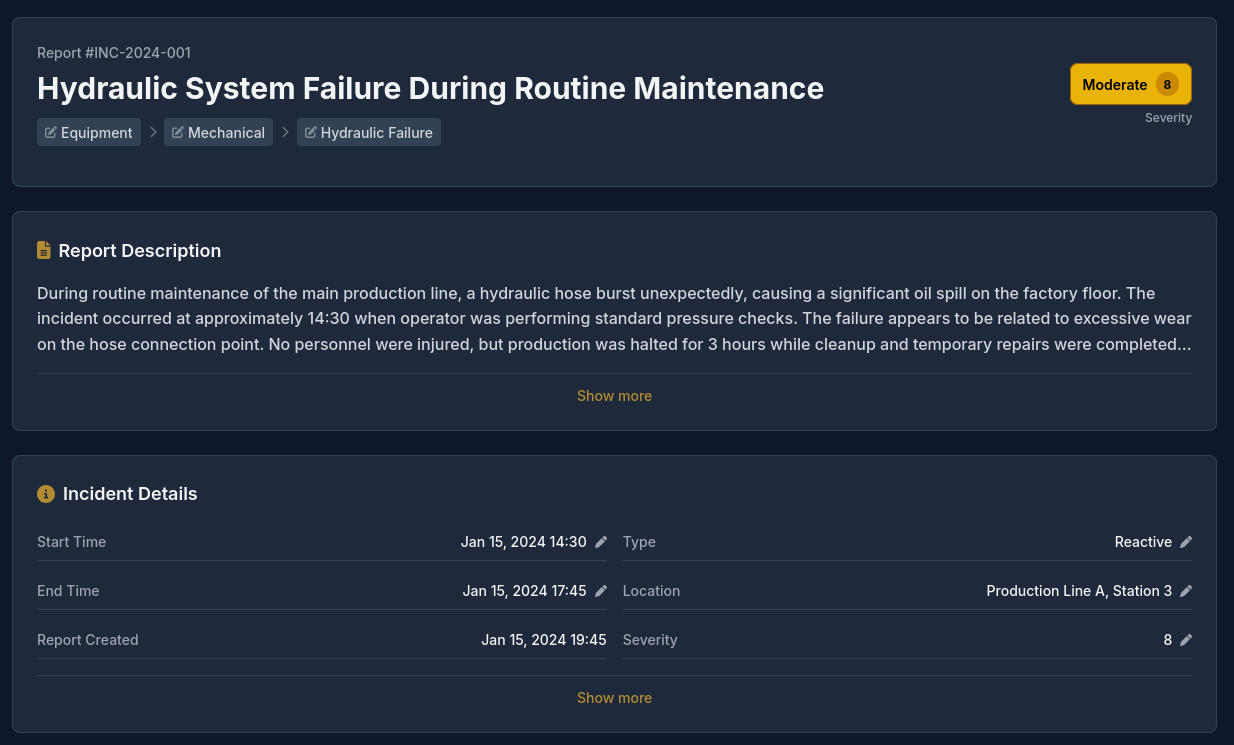Click the severity score 8 circle
Screen dimensions: 1234x745
[x=1167, y=85]
